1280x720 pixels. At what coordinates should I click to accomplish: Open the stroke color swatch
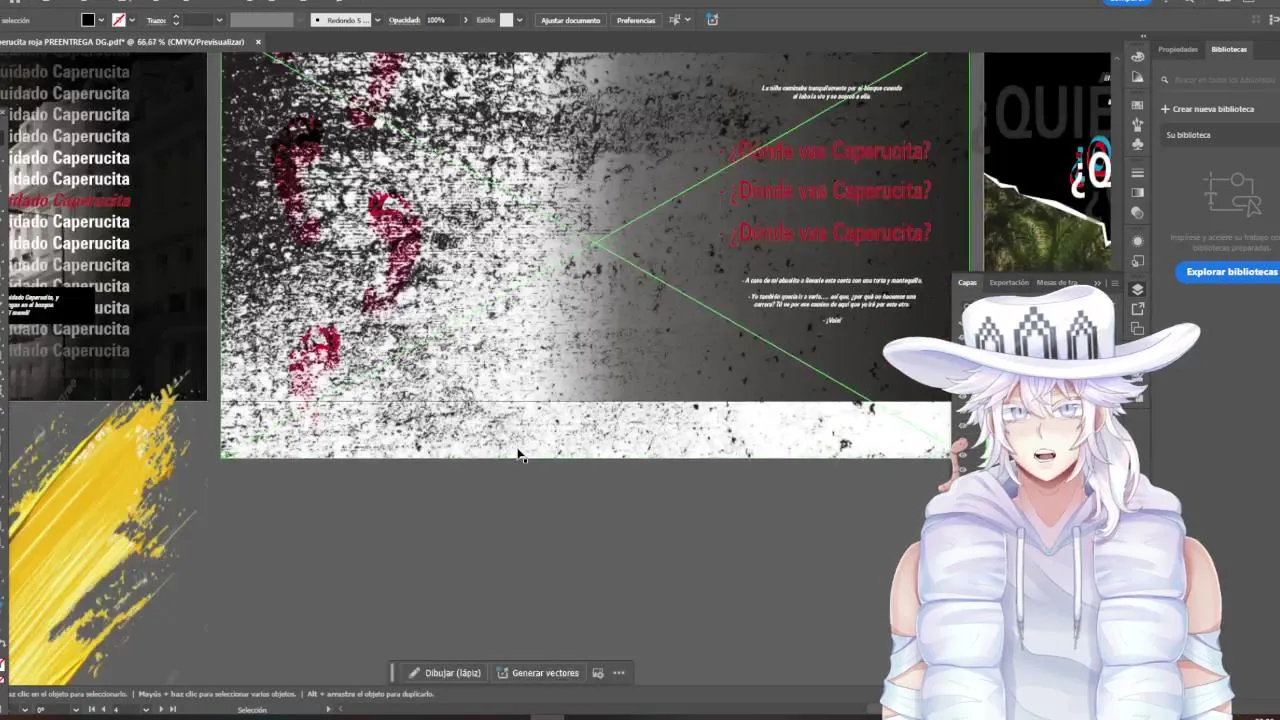[119, 20]
